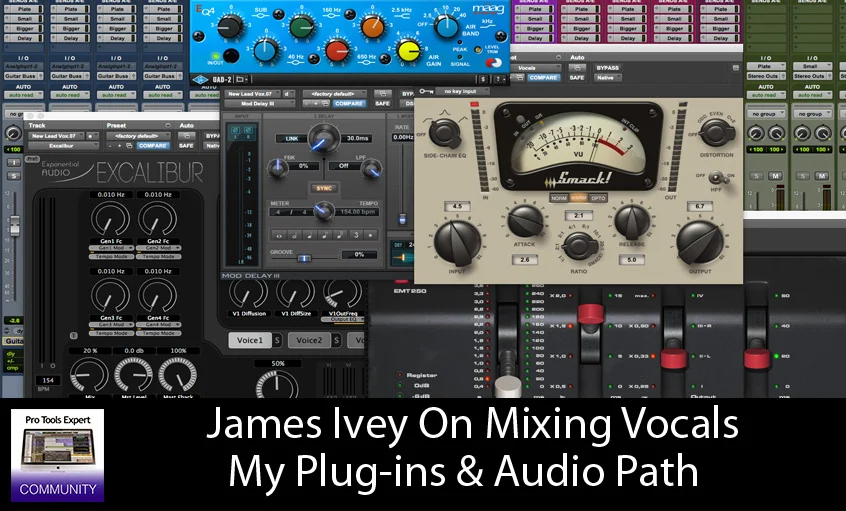Enable dotted note modifier in Mod Delay III

[x=371, y=235]
